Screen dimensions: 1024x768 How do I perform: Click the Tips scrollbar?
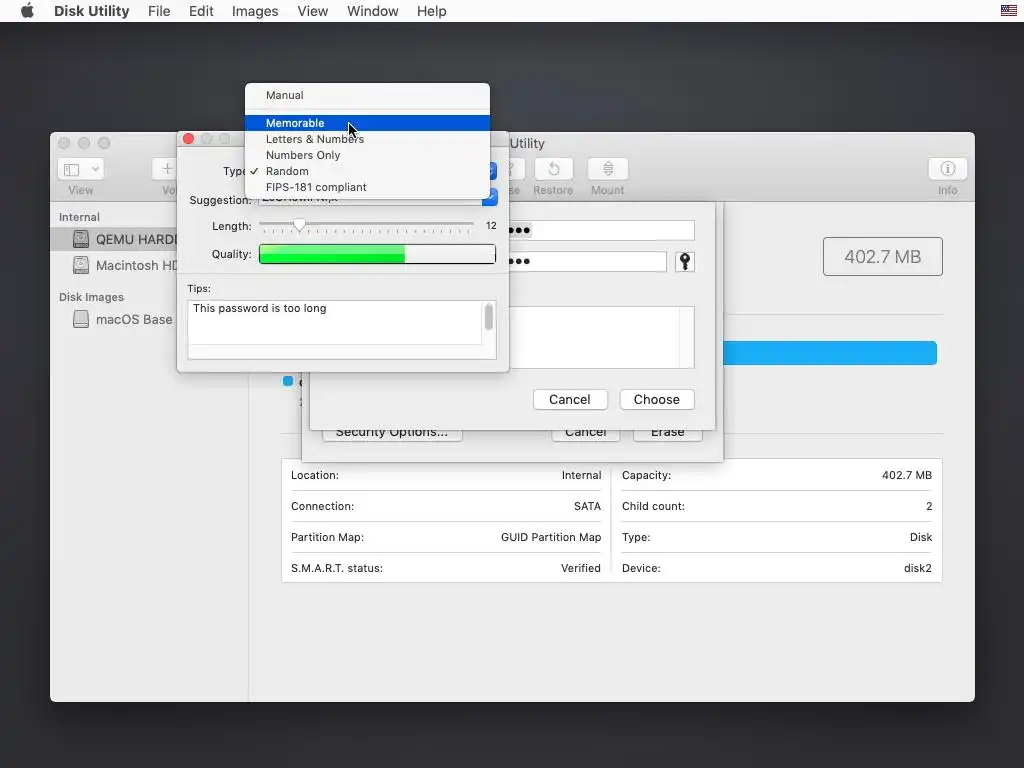pyautogui.click(x=488, y=318)
